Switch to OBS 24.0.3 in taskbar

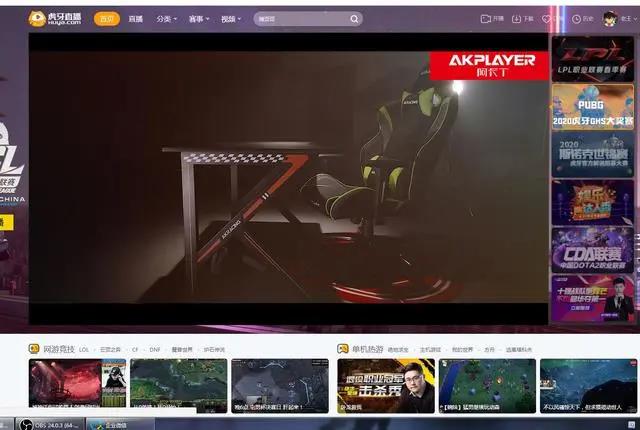pos(50,424)
